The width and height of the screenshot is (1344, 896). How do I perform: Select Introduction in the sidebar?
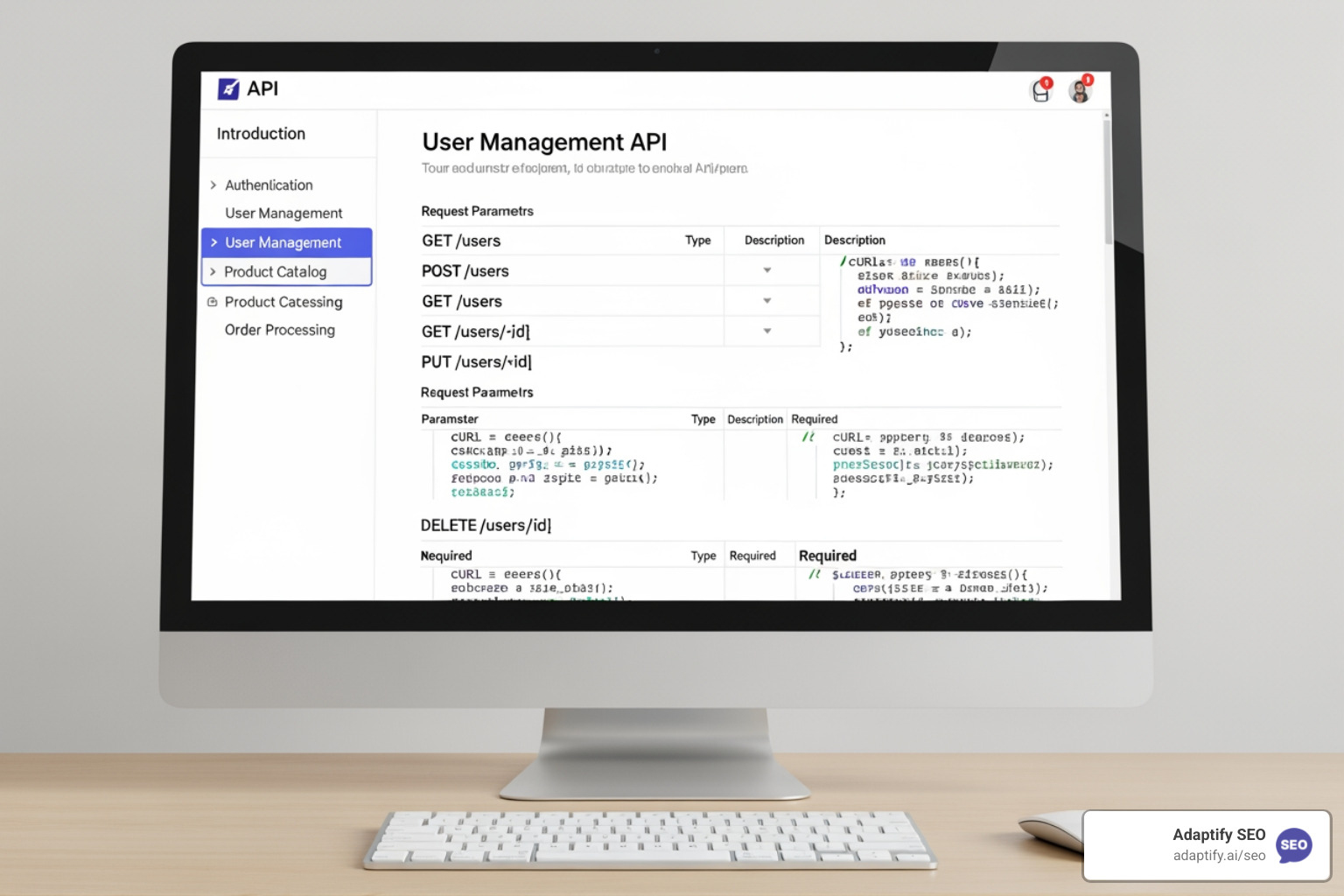point(261,133)
